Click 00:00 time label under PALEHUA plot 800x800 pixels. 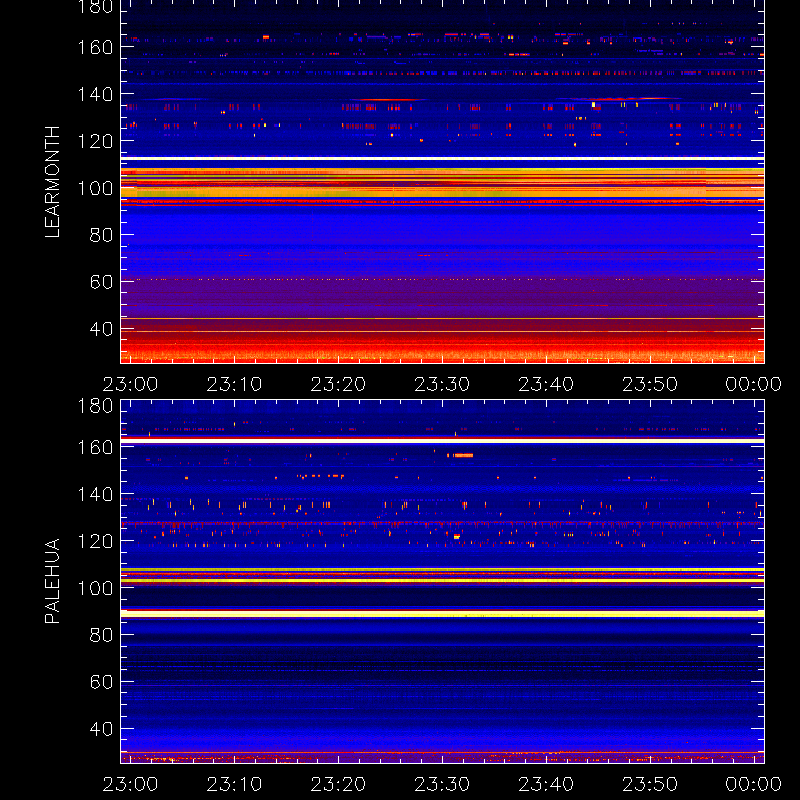[754, 784]
